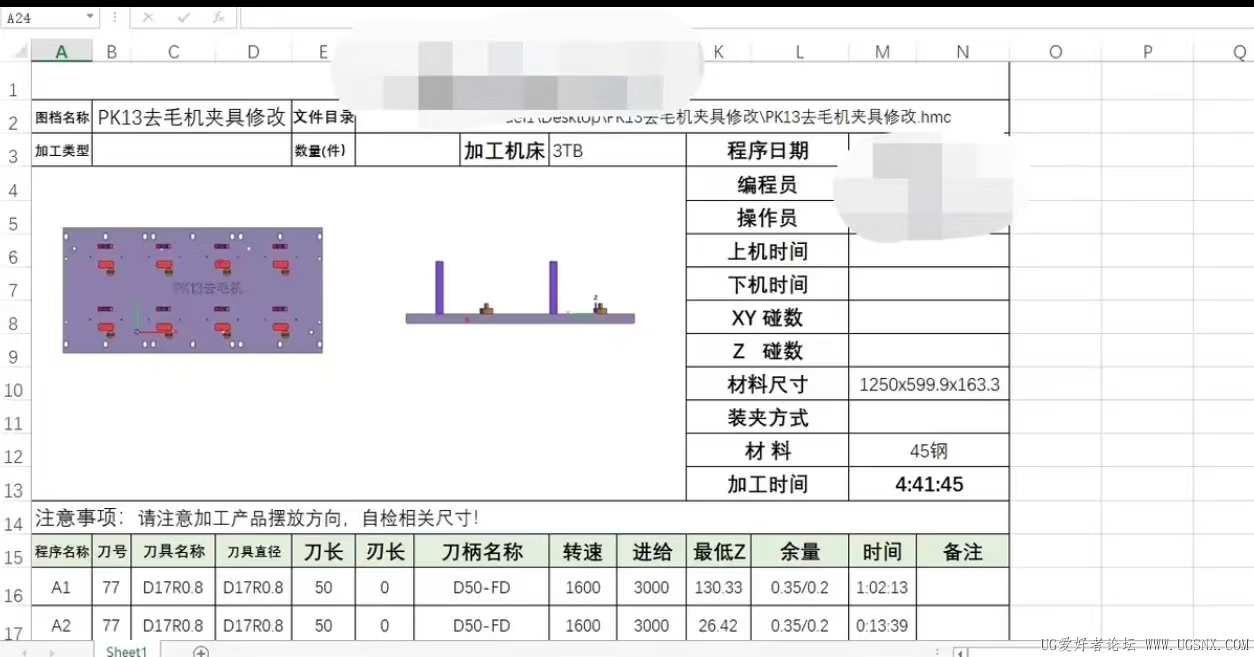Add a new sheet with the plus icon
Screen dimensions: 1254x657
[201, 651]
